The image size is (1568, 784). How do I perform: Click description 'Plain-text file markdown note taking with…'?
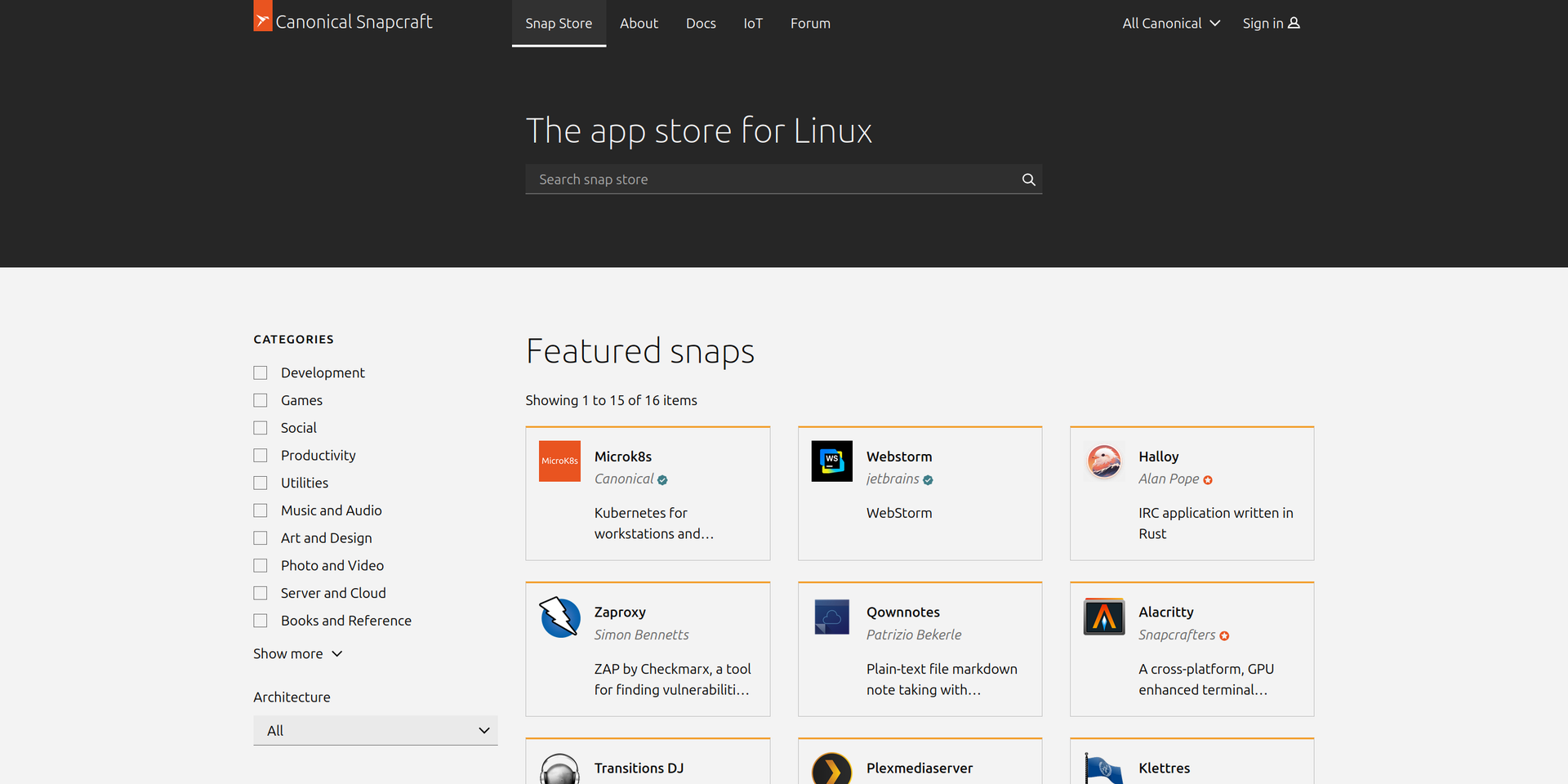point(942,679)
